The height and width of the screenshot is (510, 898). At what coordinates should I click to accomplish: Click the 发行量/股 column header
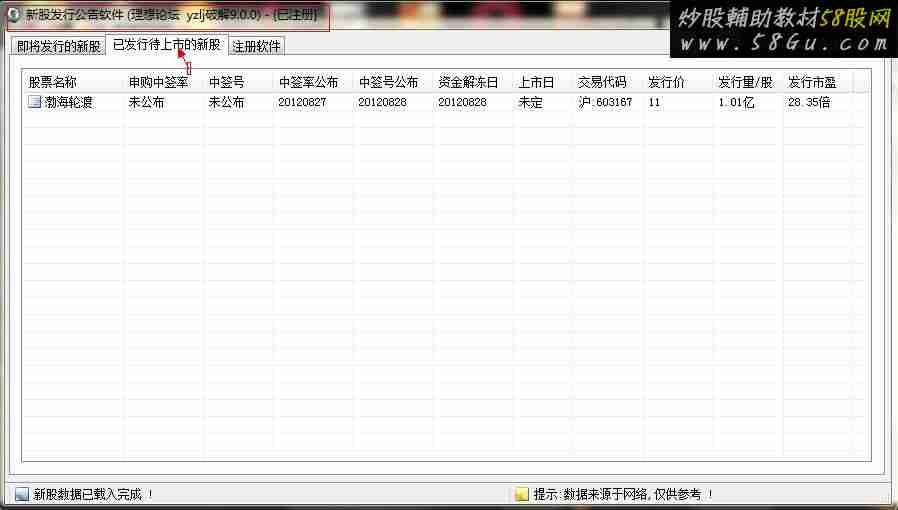tap(745, 82)
